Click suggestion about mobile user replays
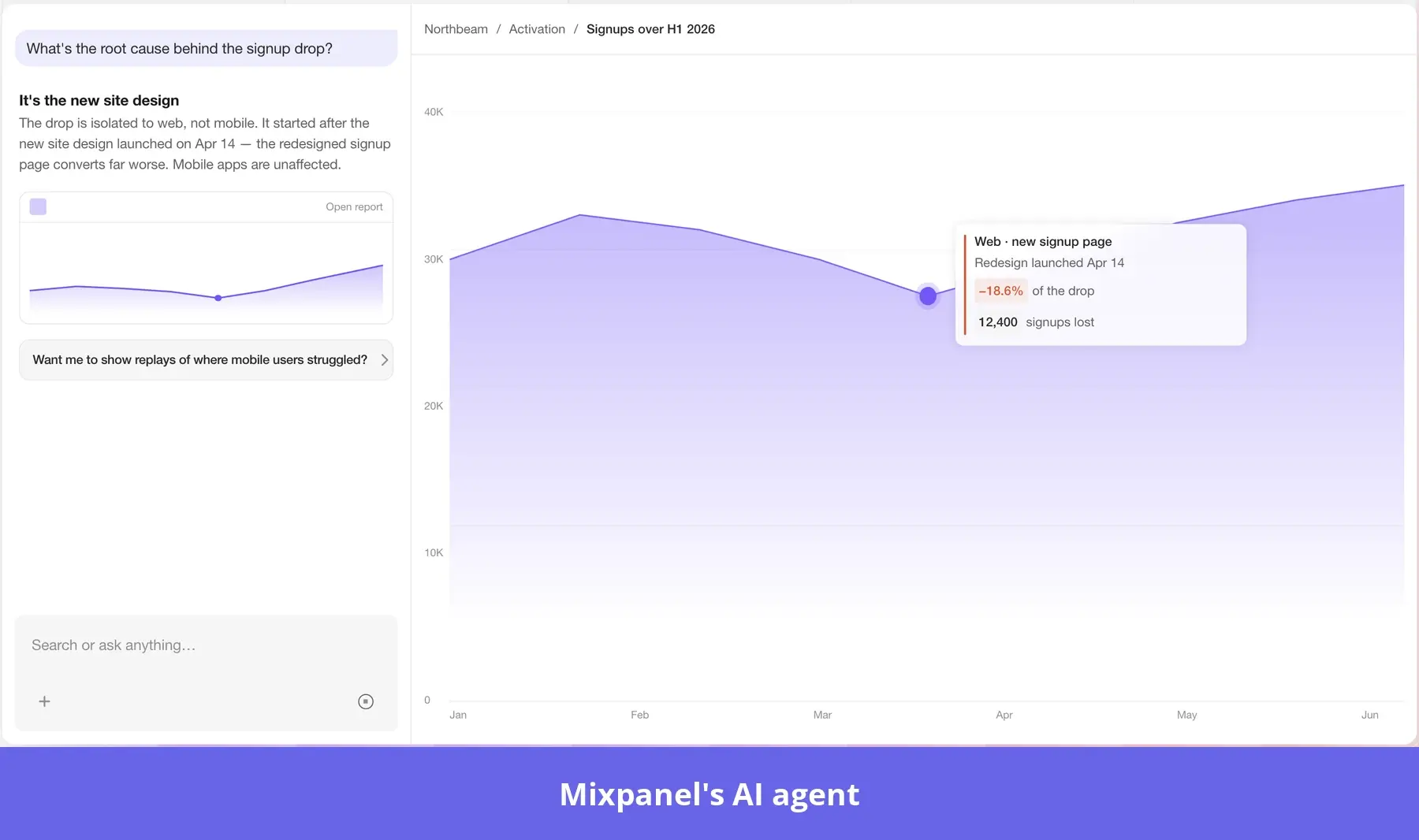The image size is (1419, 840). click(206, 360)
